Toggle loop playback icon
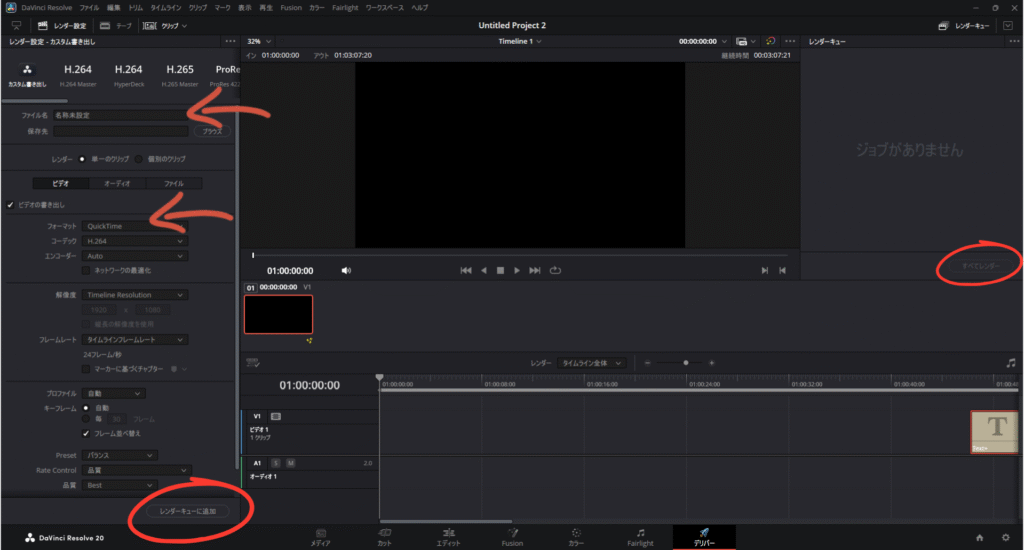 pyautogui.click(x=555, y=270)
